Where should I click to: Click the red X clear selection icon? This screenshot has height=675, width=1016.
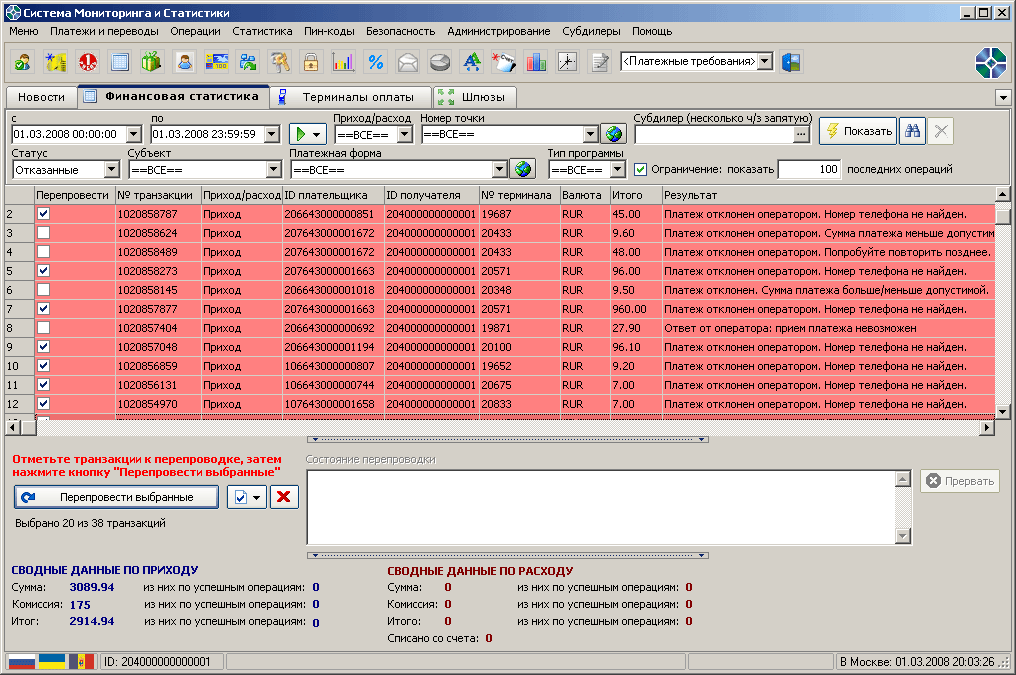(x=285, y=497)
